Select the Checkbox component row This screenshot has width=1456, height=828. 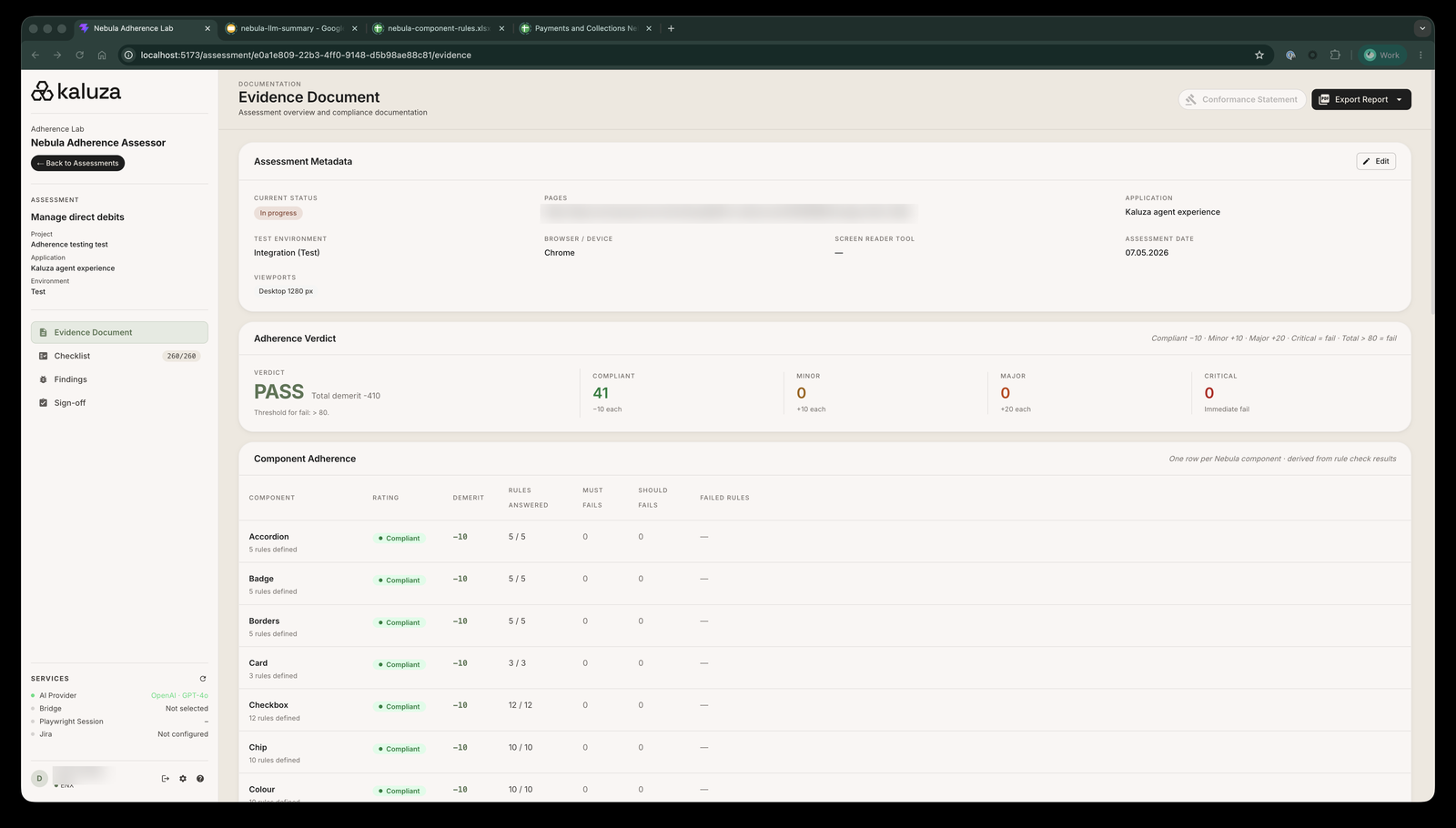824,711
